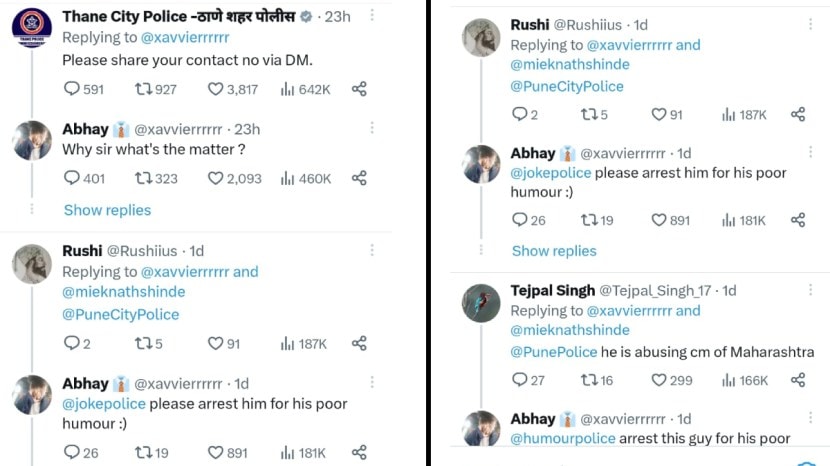Open Tejpal Singh's profile avatar

[481, 302]
